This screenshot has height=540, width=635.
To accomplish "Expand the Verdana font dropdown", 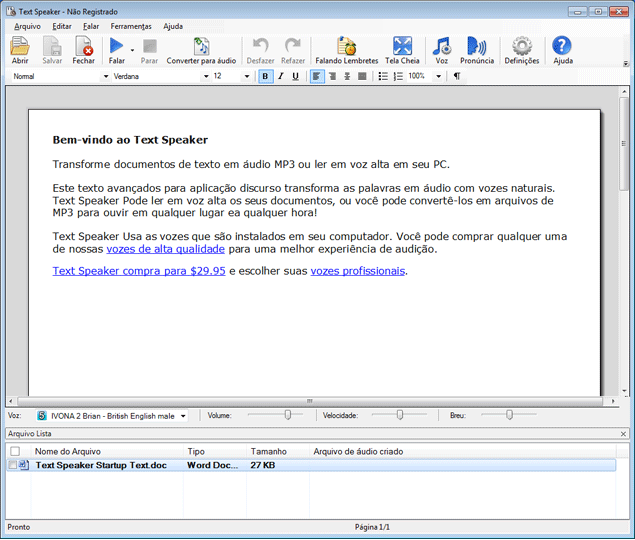I will point(206,76).
